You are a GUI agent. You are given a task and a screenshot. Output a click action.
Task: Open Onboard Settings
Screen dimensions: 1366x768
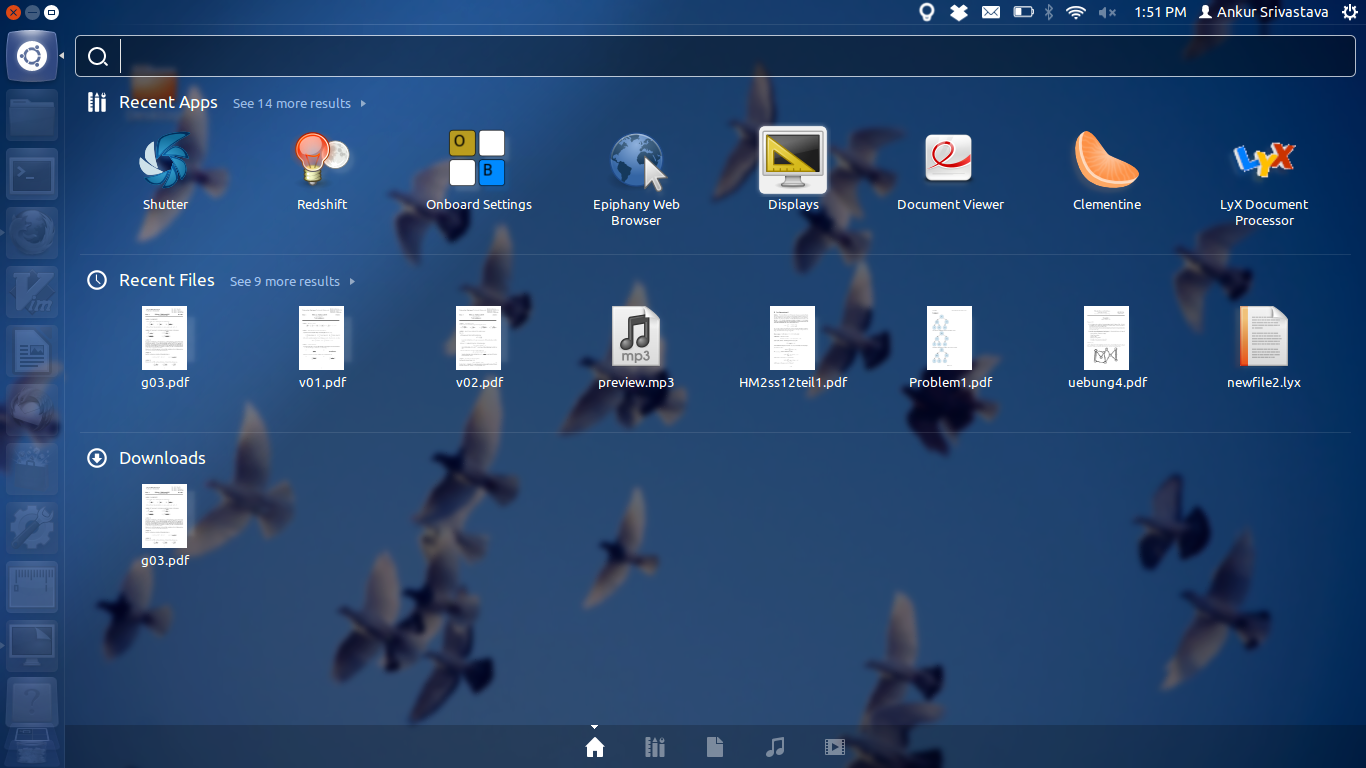click(x=478, y=160)
